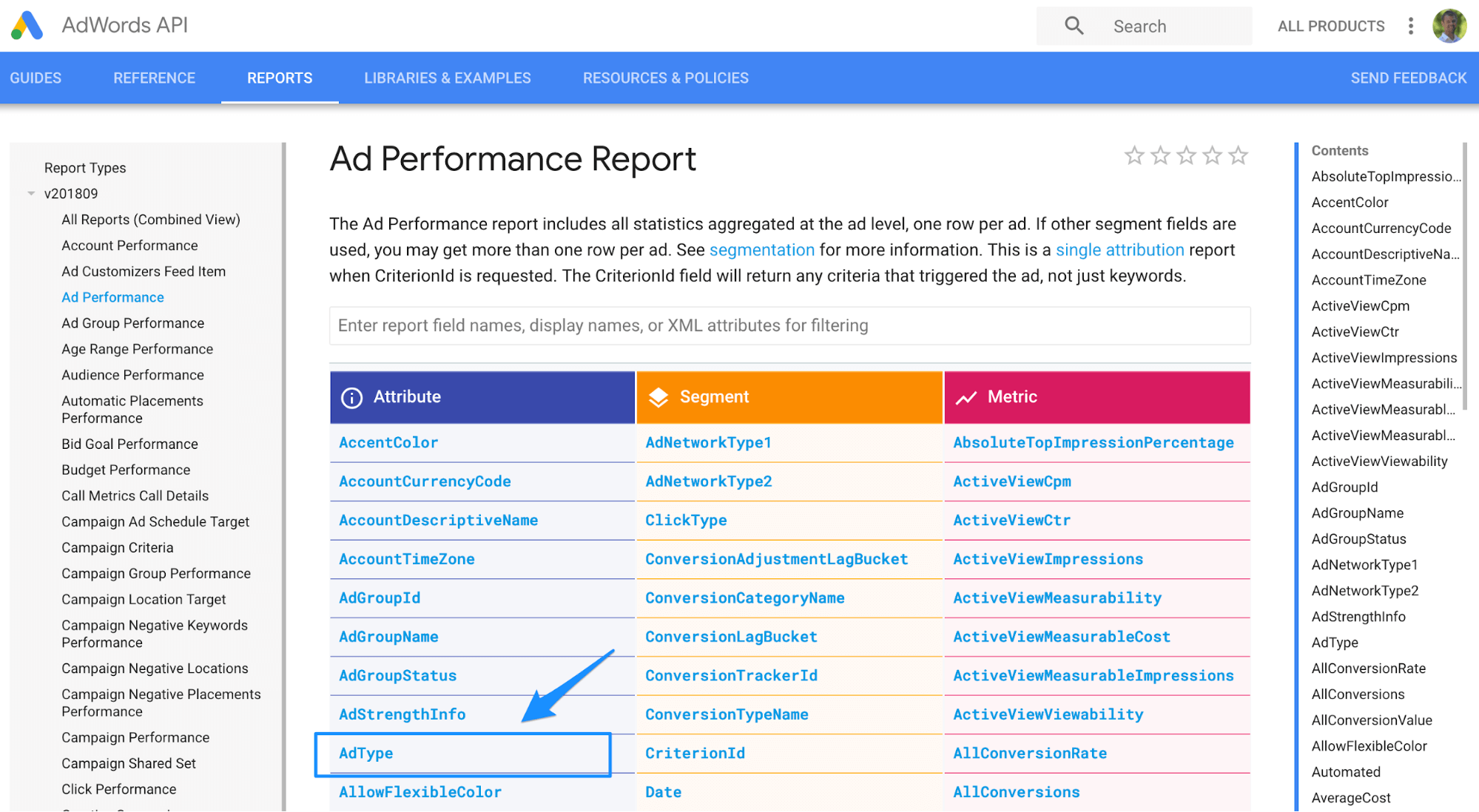Open Ad Group Performance report

click(132, 323)
